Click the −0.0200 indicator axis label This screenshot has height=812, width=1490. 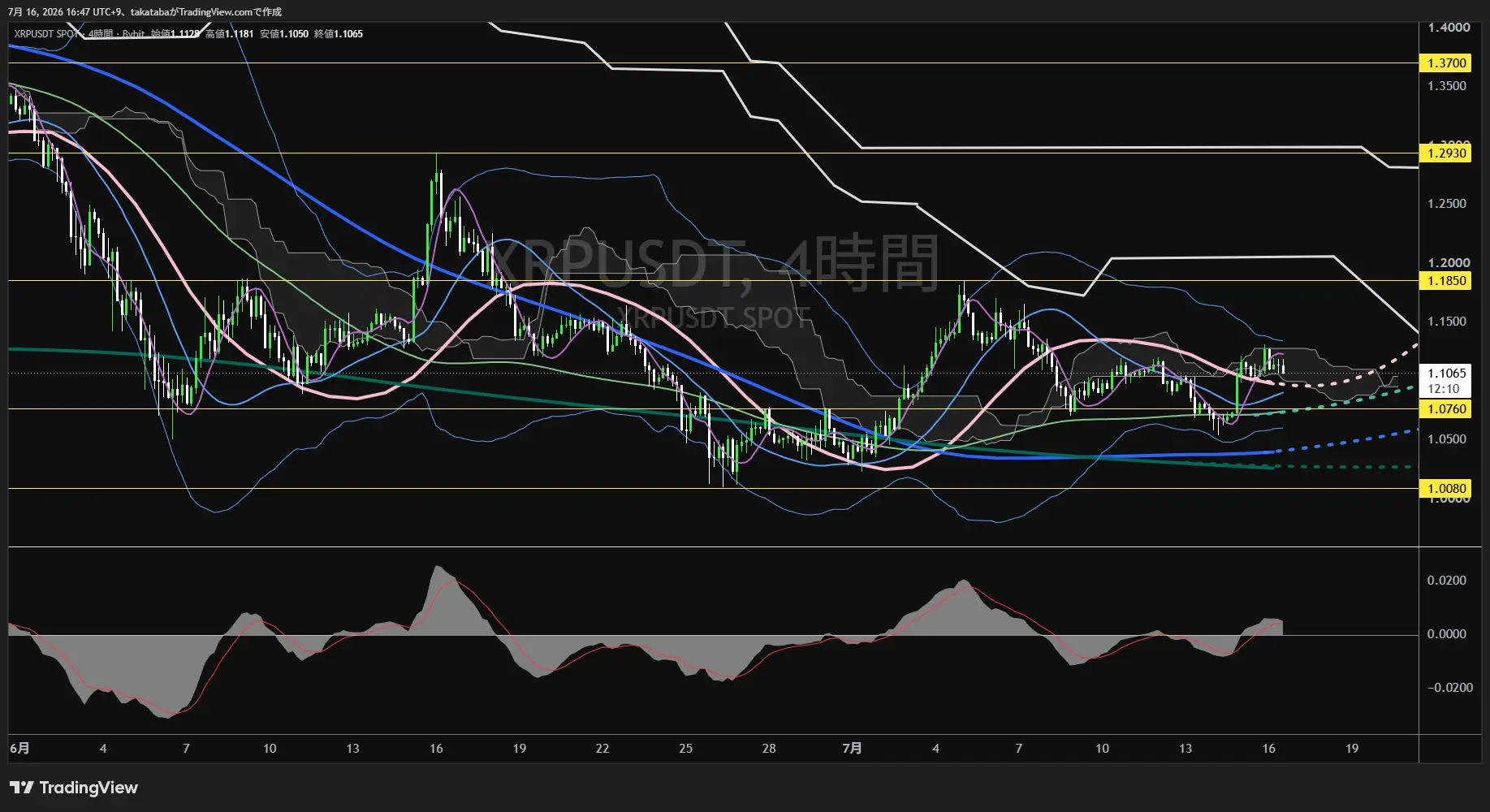pos(1450,688)
